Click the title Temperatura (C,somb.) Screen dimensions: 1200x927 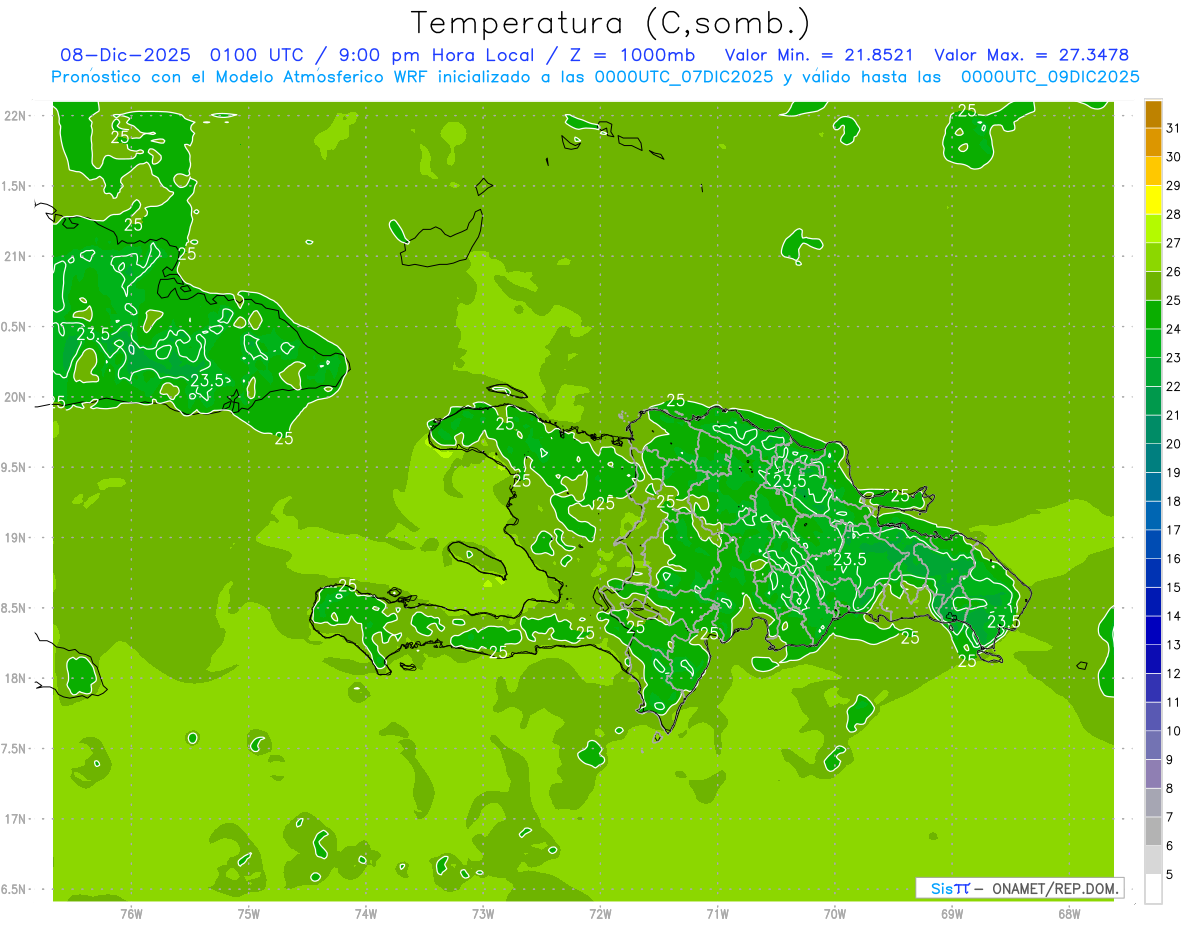pos(611,23)
